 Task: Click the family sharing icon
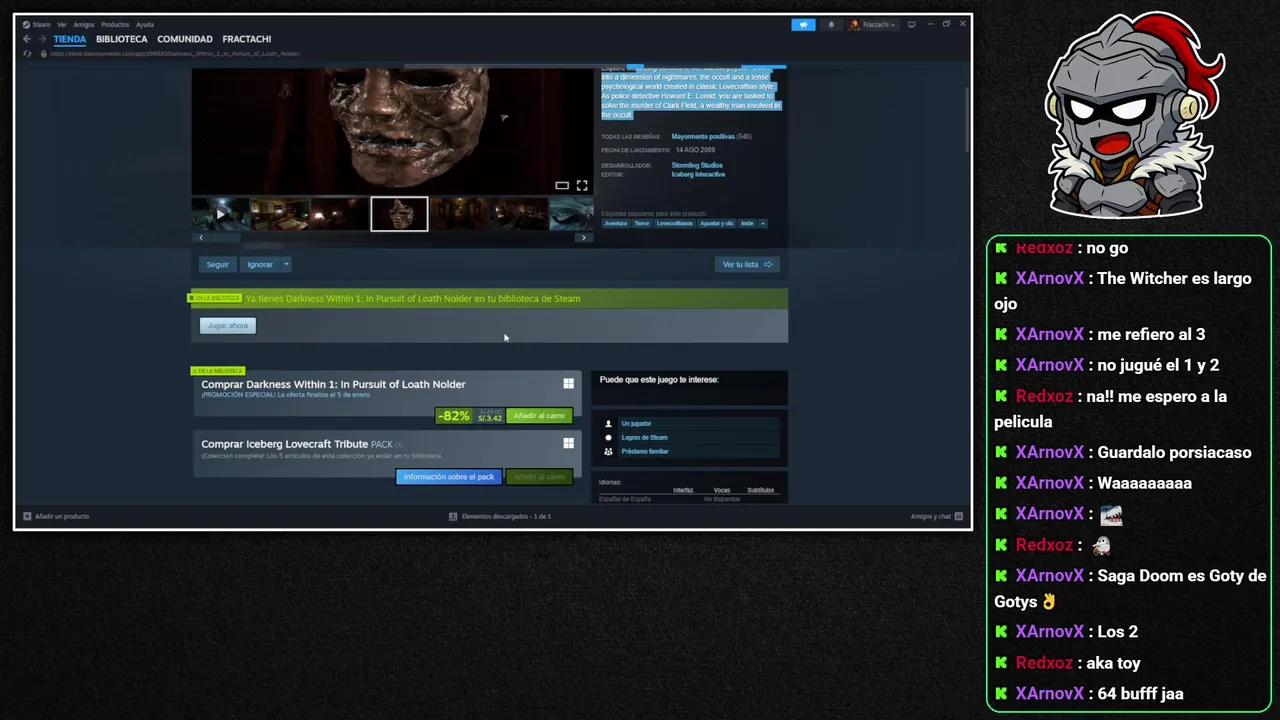pos(608,451)
